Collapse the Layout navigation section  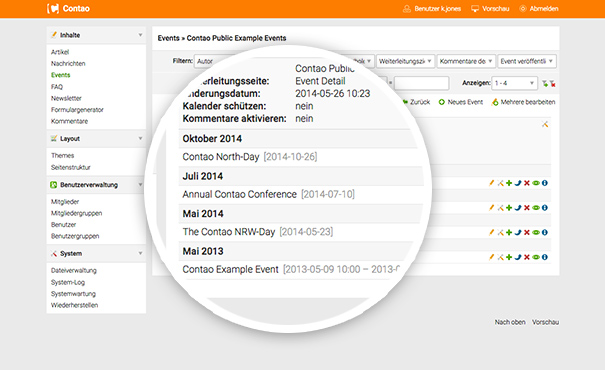[140, 139]
